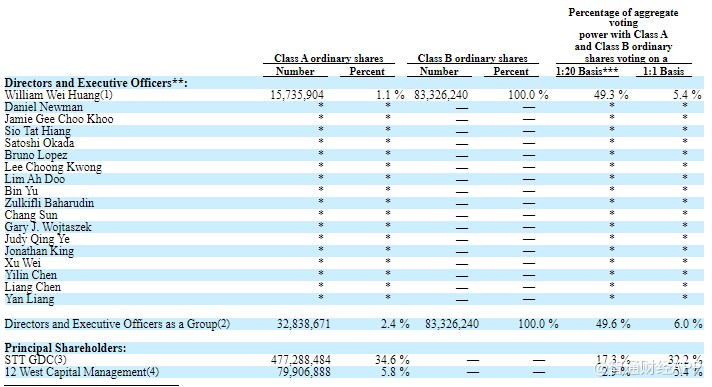Click the Directors and Executive Officers as a Group(2) label

(x=117, y=324)
